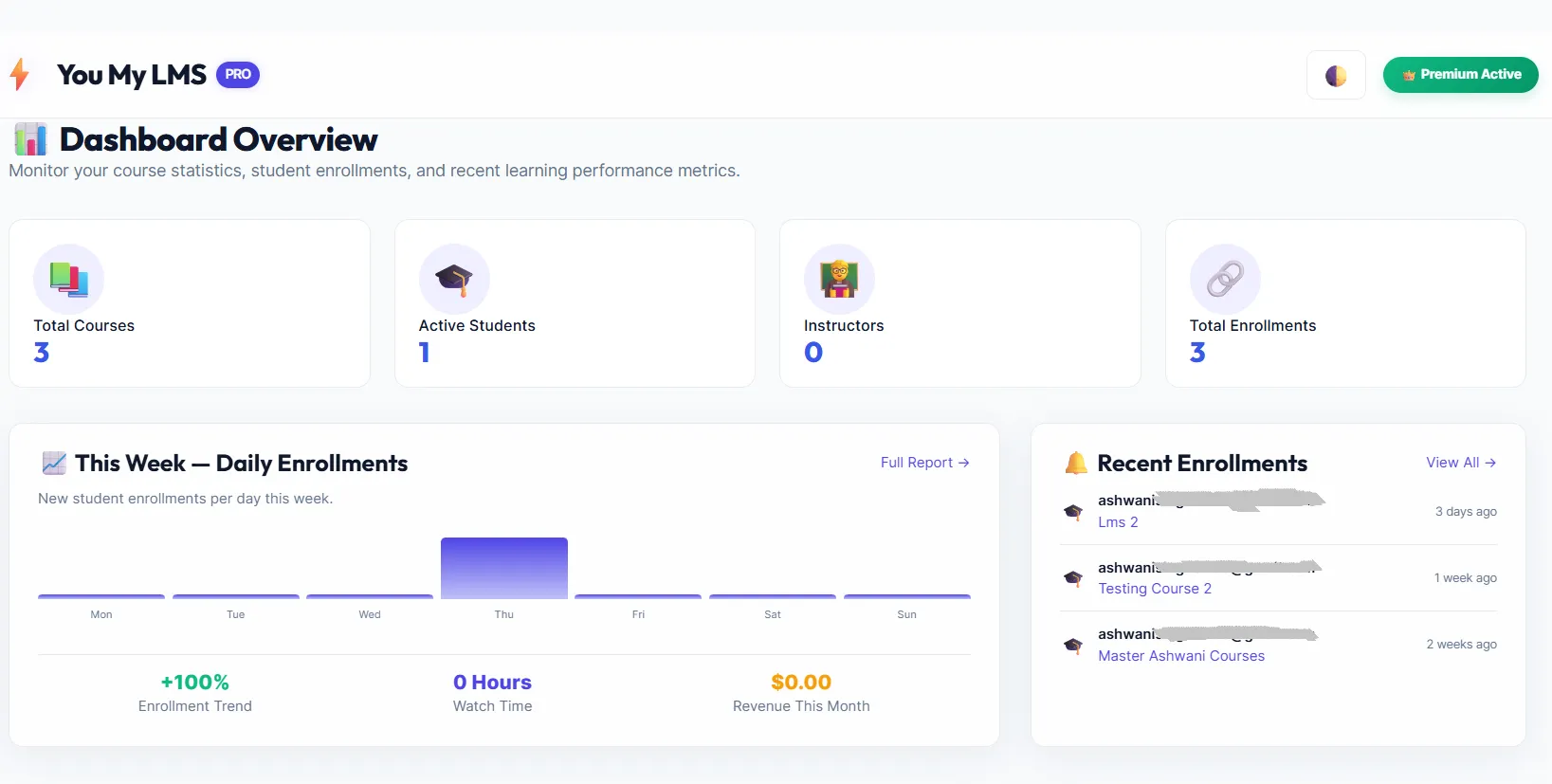Open the Lms 2 course link
The height and width of the screenshot is (784, 1552).
pos(1118,522)
